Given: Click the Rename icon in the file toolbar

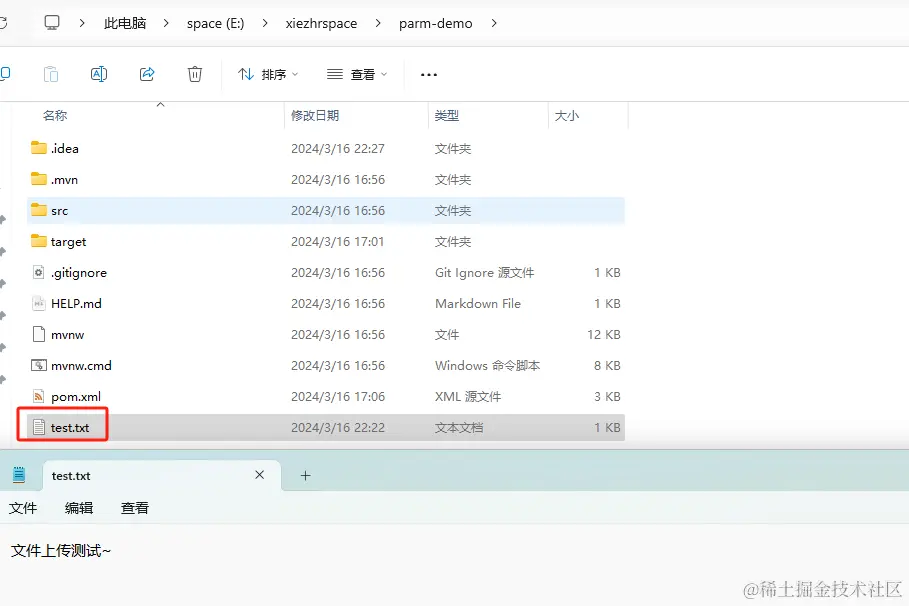Looking at the screenshot, I should point(98,74).
